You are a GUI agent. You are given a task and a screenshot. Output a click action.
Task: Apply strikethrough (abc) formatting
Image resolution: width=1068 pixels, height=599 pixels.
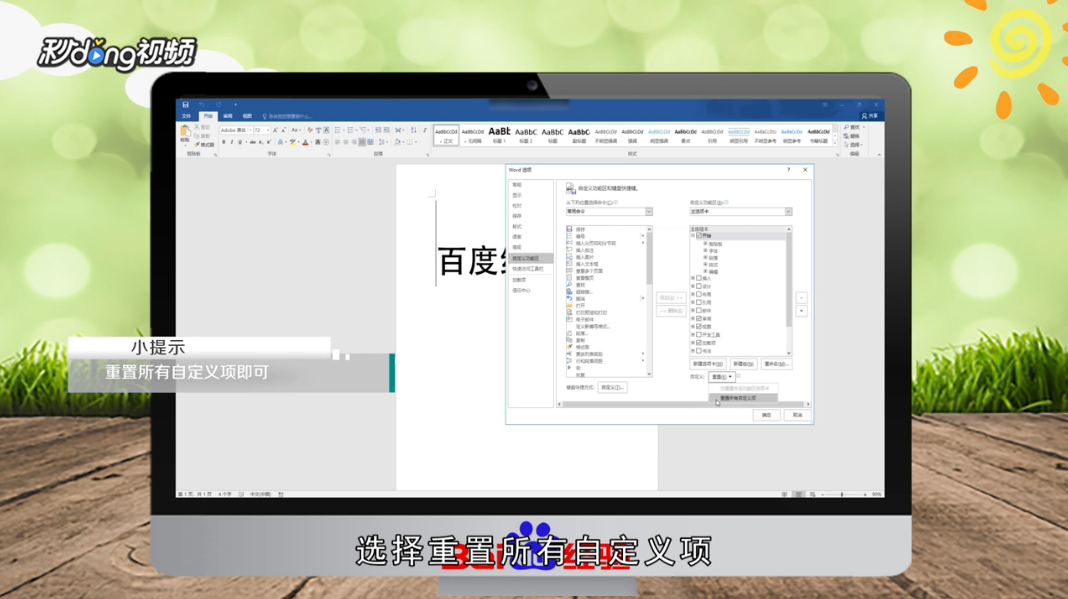tap(253, 142)
